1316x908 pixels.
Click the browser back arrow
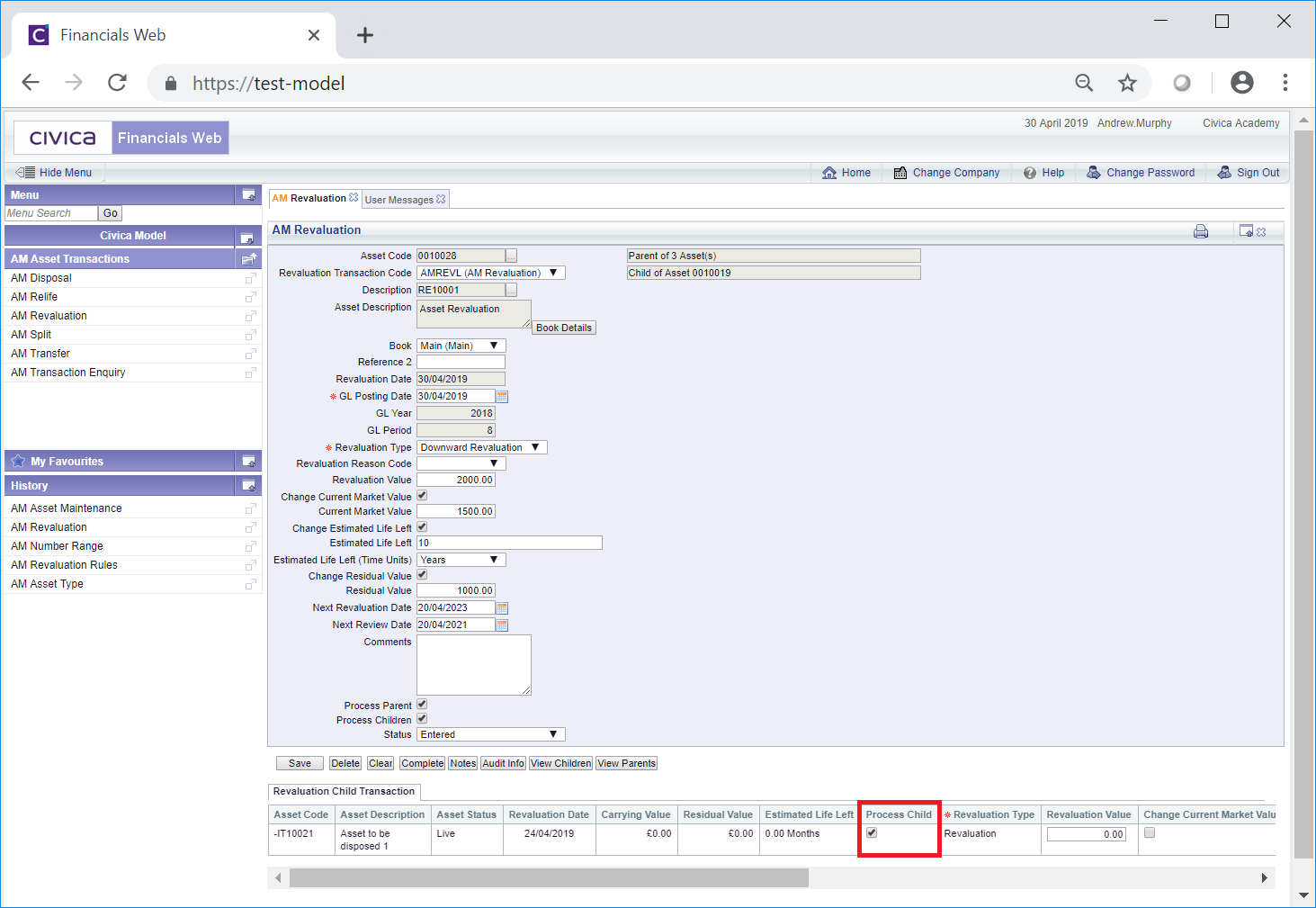click(31, 83)
